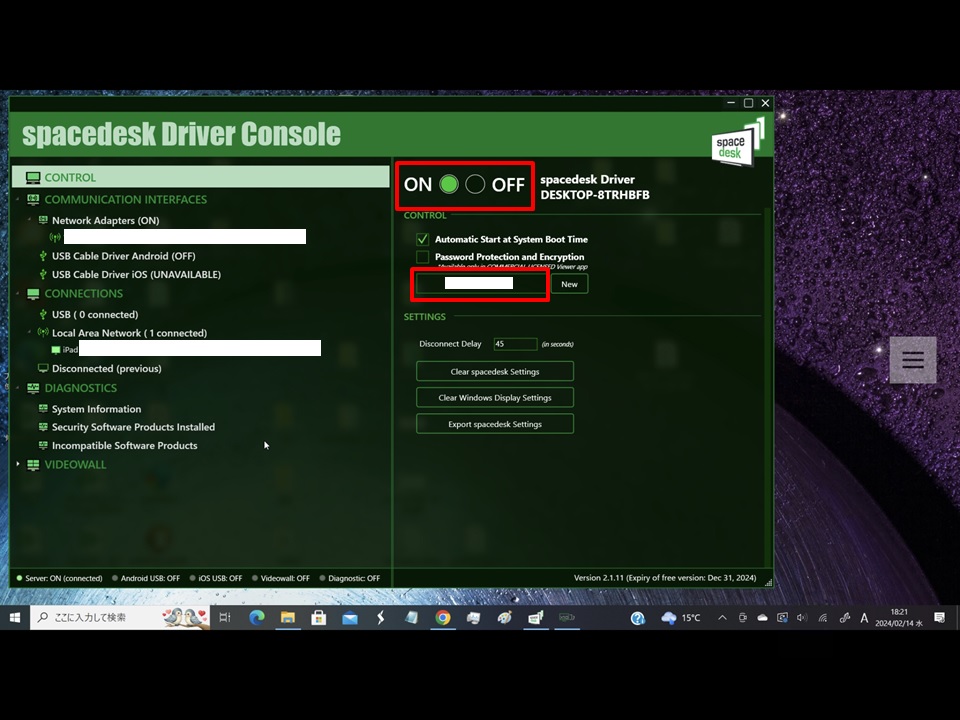Image resolution: width=960 pixels, height=720 pixels.
Task: Click the 'DESKTOP-8TRHBFB' computer name text
Action: (594, 195)
